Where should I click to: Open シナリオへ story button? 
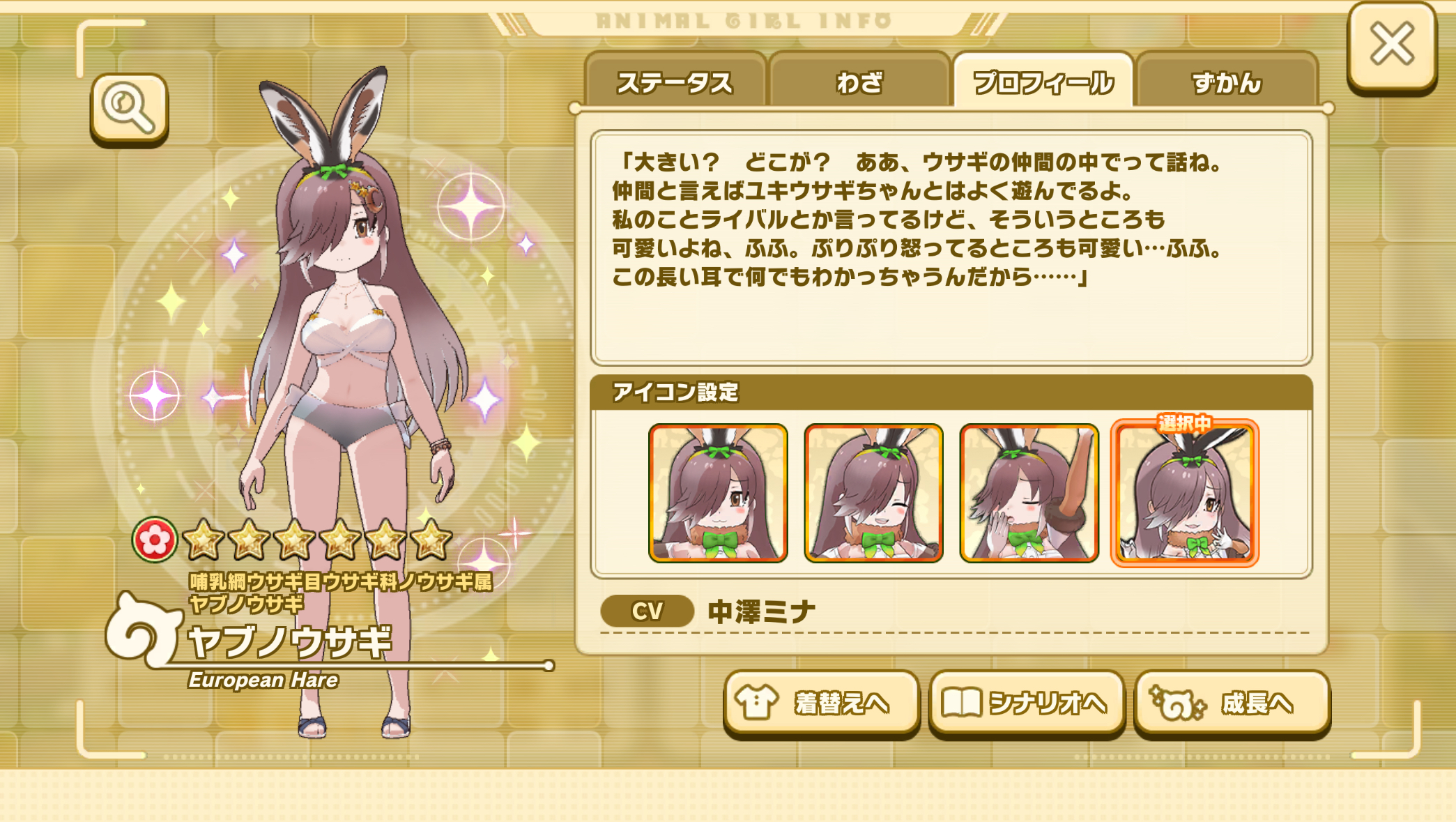click(1027, 703)
